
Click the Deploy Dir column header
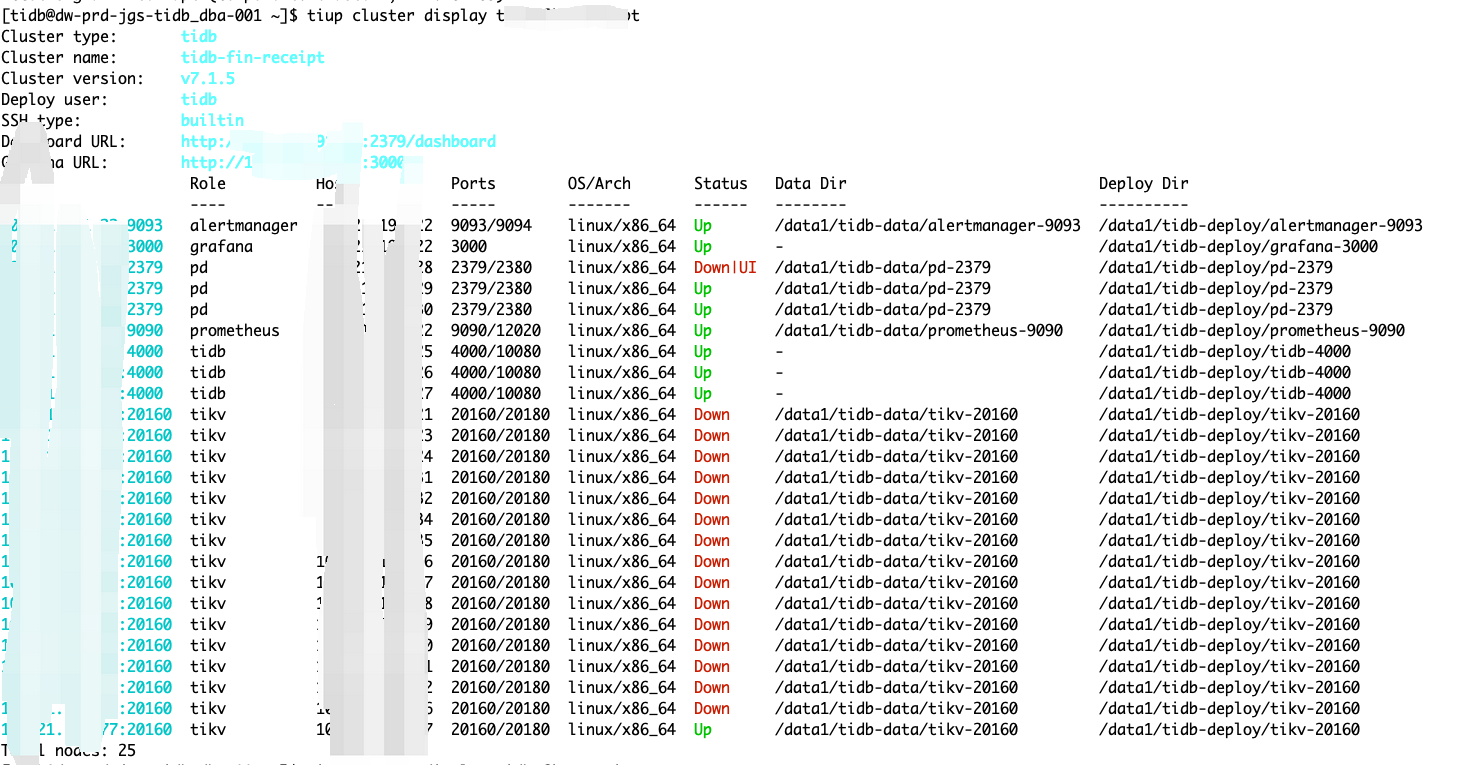click(1144, 184)
